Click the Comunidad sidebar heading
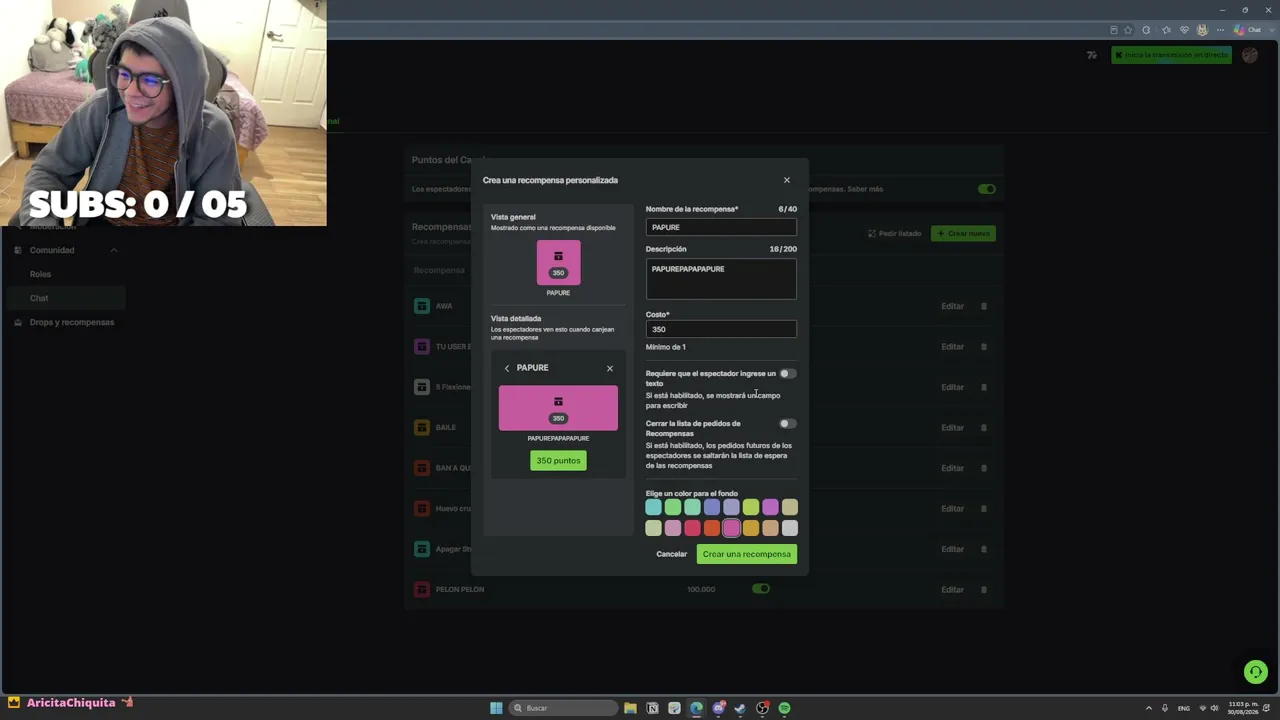Viewport: 1280px width, 720px height. click(52, 250)
